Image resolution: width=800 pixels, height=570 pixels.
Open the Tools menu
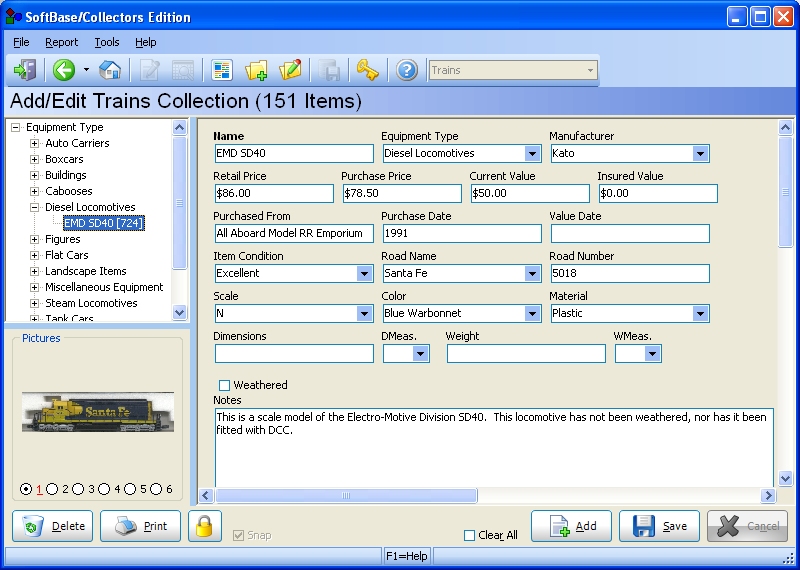pyautogui.click(x=107, y=42)
